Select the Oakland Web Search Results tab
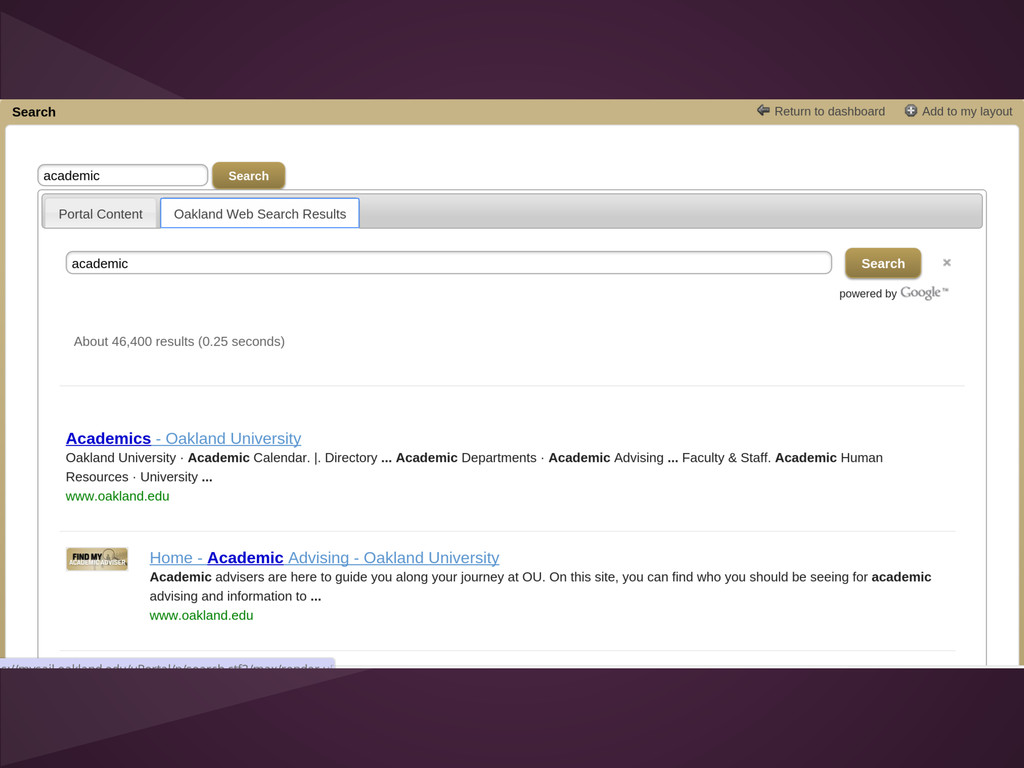This screenshot has width=1024, height=768. 260,214
